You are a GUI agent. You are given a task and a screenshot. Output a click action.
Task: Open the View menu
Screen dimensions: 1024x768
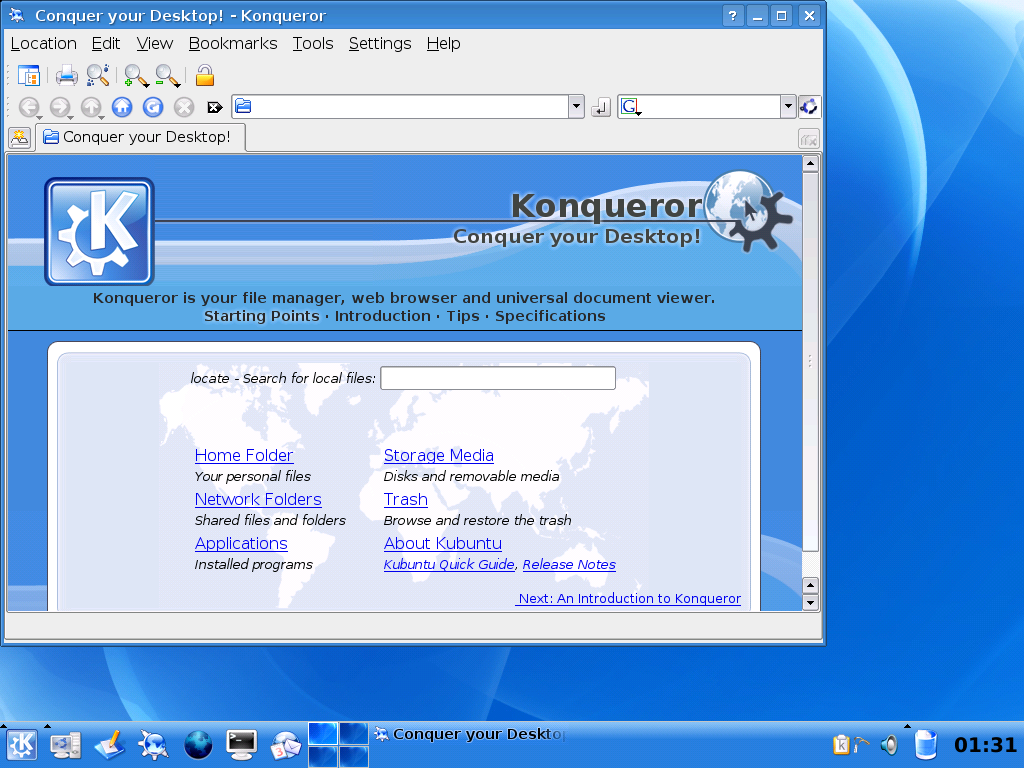click(x=155, y=44)
